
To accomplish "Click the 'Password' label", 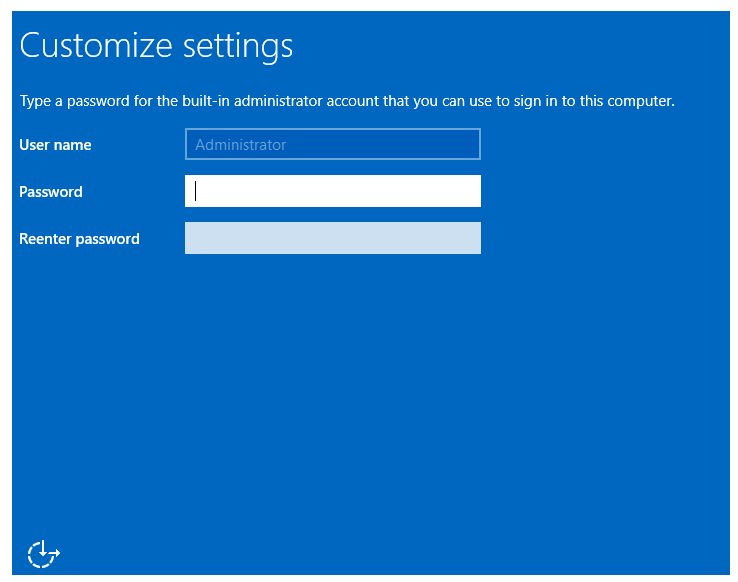I will [x=51, y=191].
